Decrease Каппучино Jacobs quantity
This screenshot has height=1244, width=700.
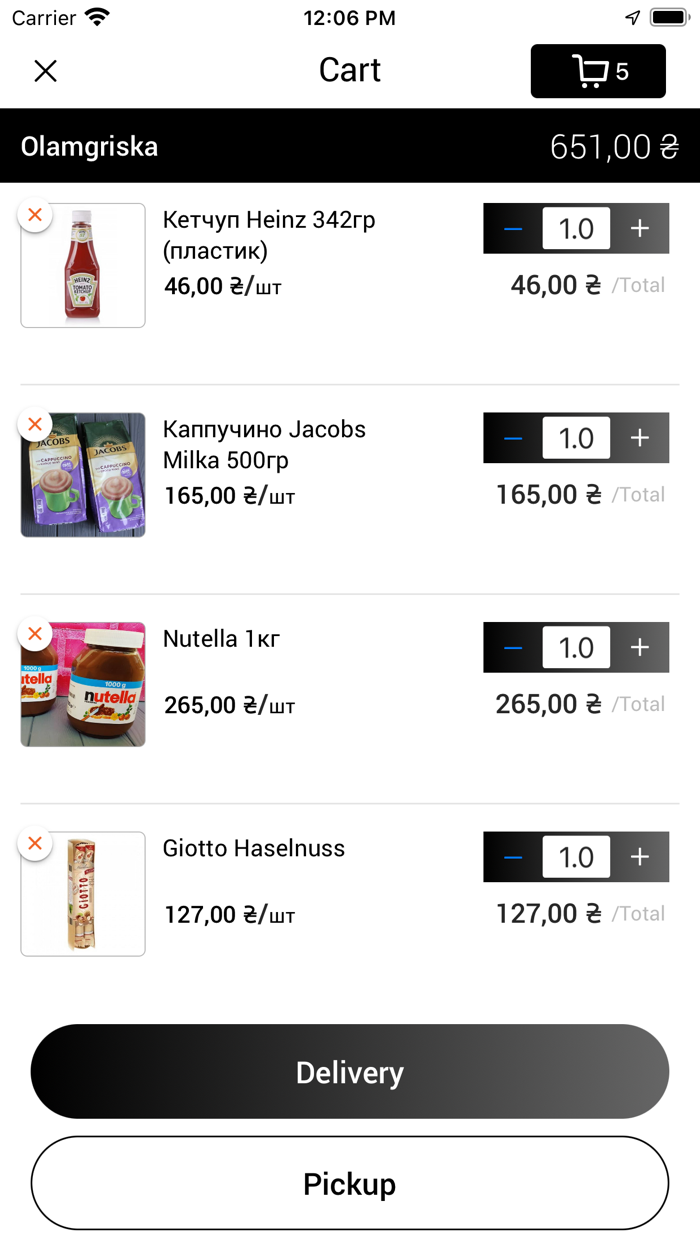tap(513, 438)
